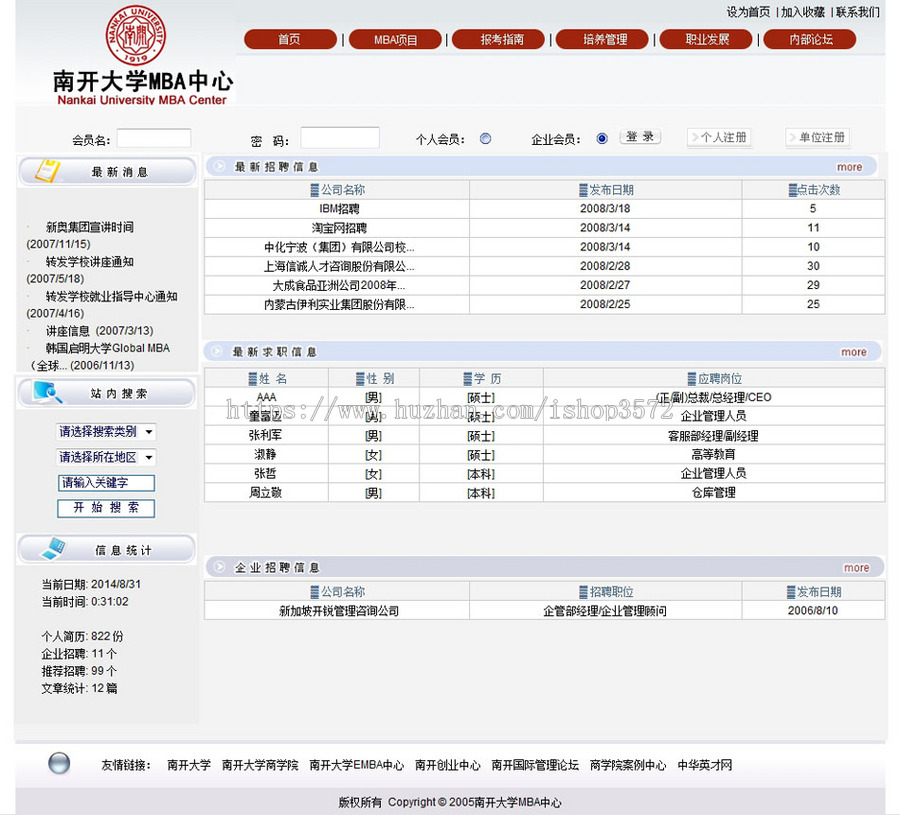Open the 职业发展 navigation menu

coord(706,39)
